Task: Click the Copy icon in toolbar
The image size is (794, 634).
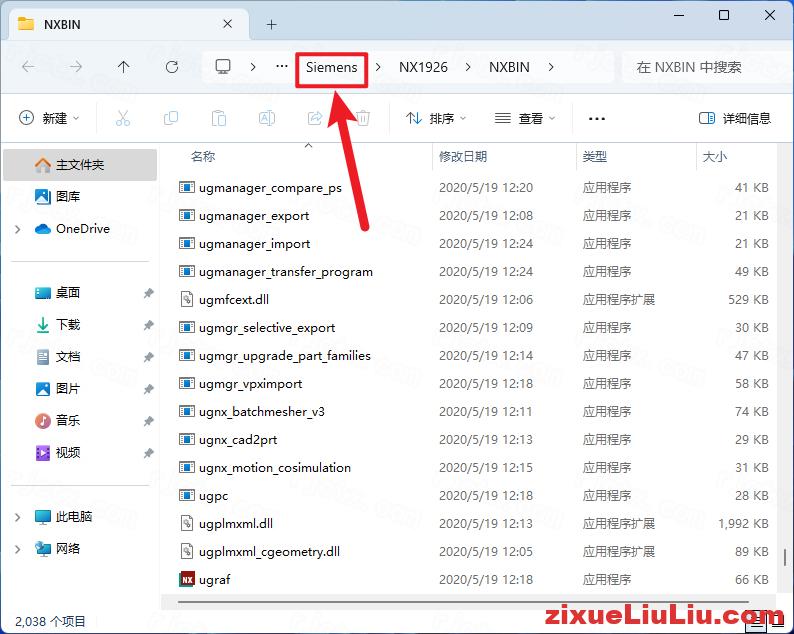Action: point(171,118)
